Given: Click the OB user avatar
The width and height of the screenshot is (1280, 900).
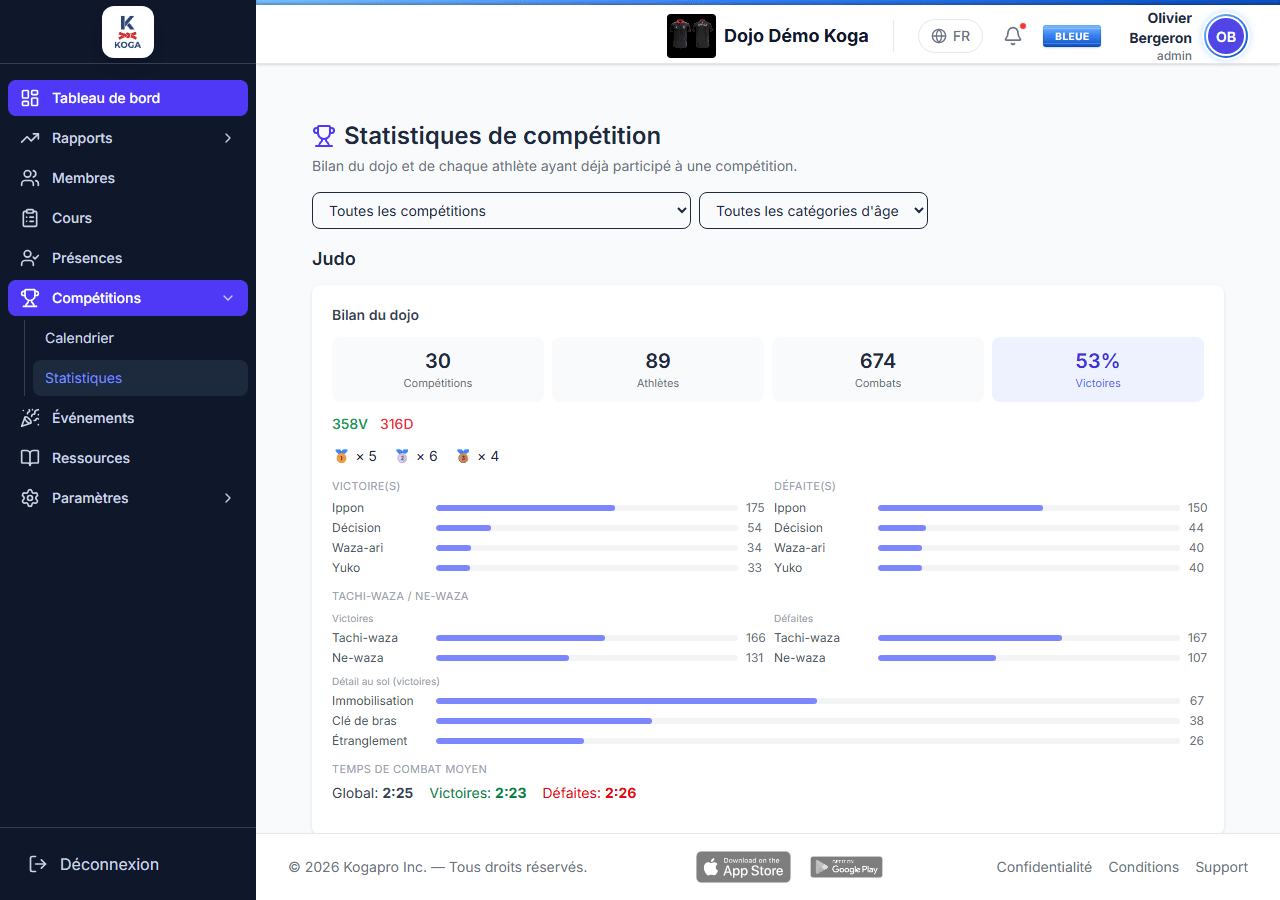Looking at the screenshot, I should tap(1226, 37).
